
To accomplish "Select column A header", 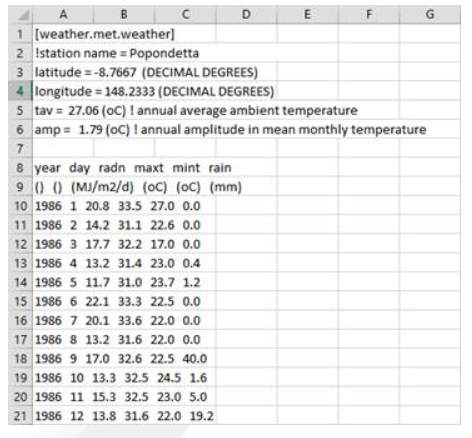I will 63,15.
